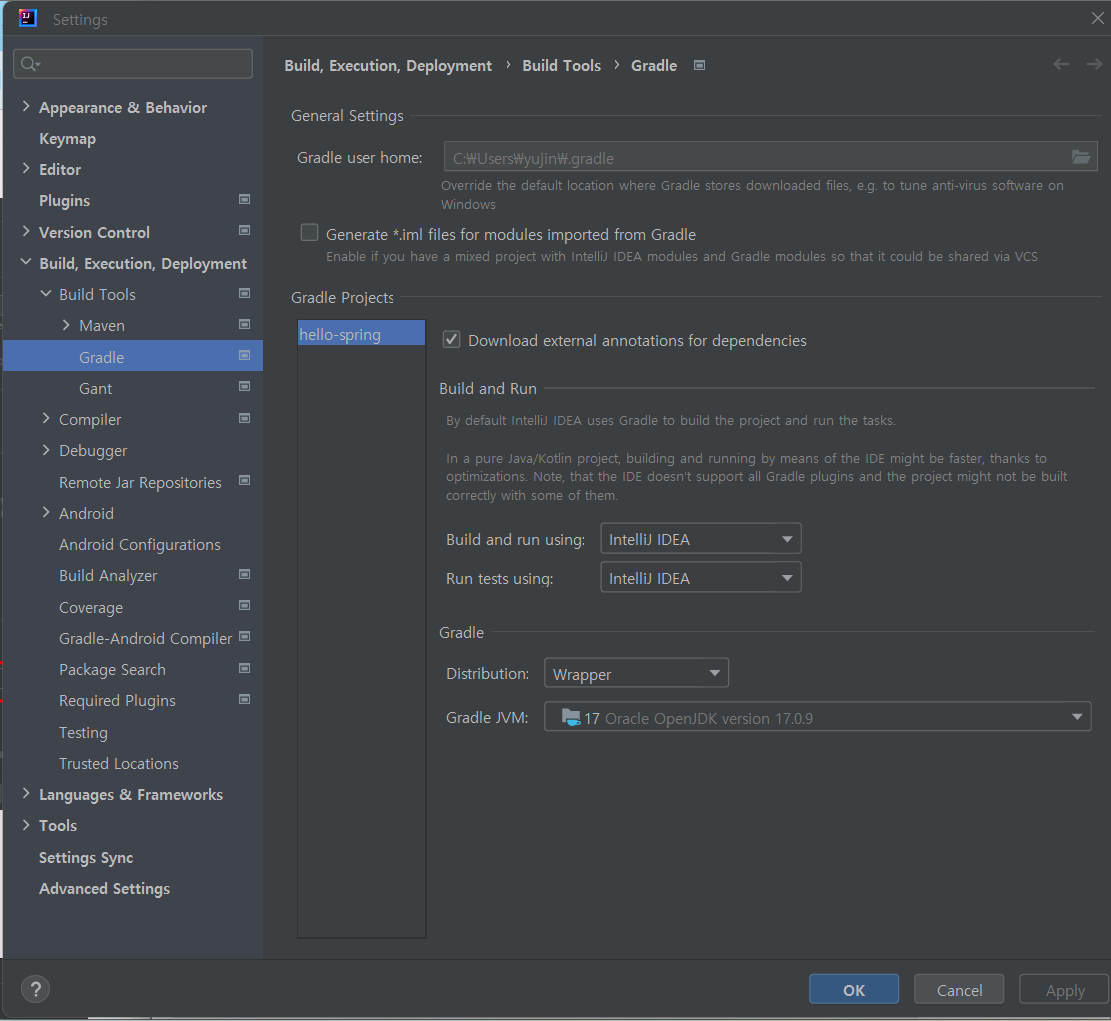Click the project-level icon next to Gradle breadcrumb
1111x1021 pixels.
click(699, 65)
